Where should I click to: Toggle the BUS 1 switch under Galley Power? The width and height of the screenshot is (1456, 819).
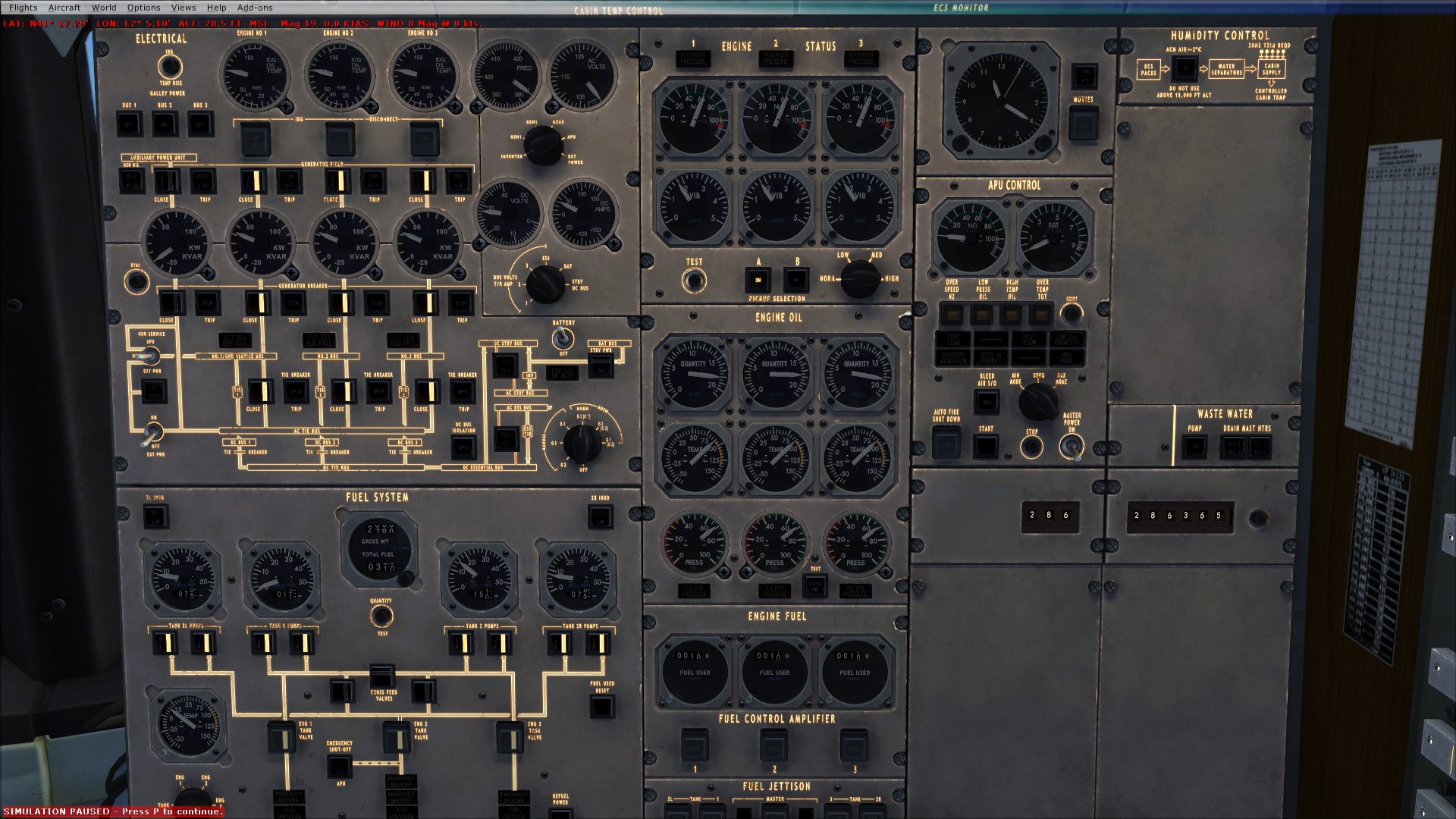(129, 122)
